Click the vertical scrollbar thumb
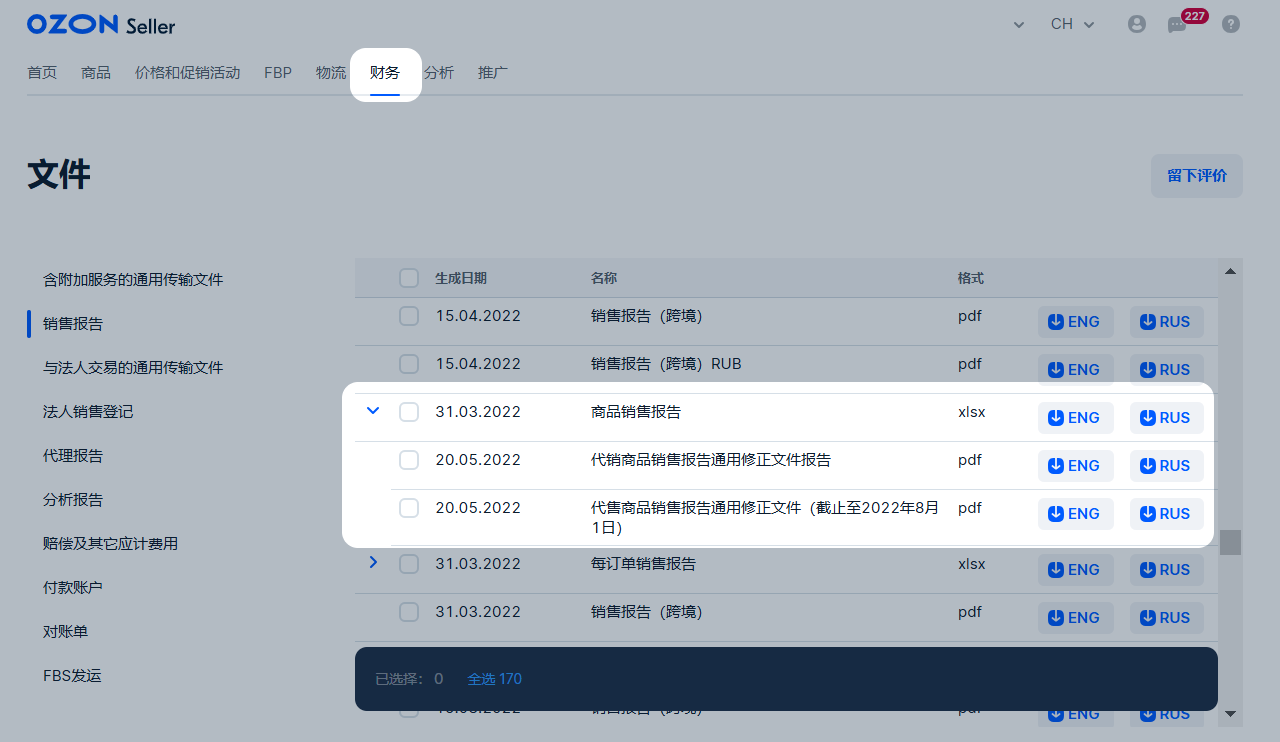1280x742 pixels. [x=1231, y=542]
